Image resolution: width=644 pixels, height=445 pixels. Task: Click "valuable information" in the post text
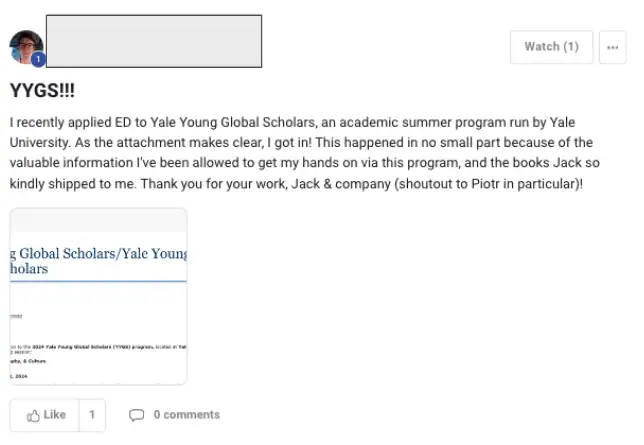pos(71,164)
